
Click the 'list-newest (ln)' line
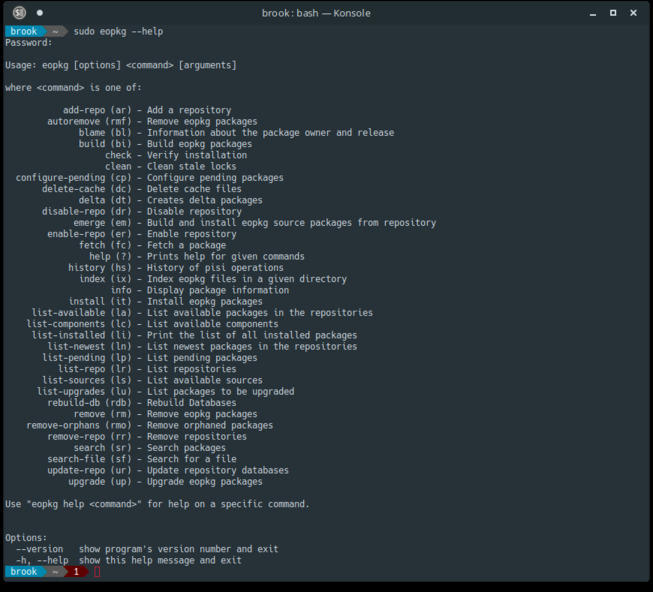pyautogui.click(x=202, y=346)
